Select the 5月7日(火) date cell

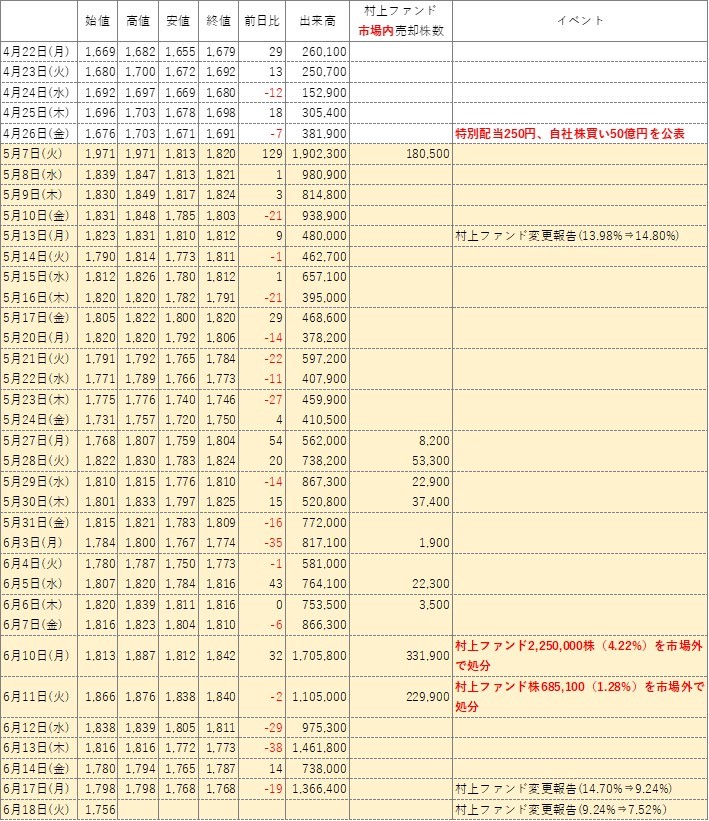38,153
